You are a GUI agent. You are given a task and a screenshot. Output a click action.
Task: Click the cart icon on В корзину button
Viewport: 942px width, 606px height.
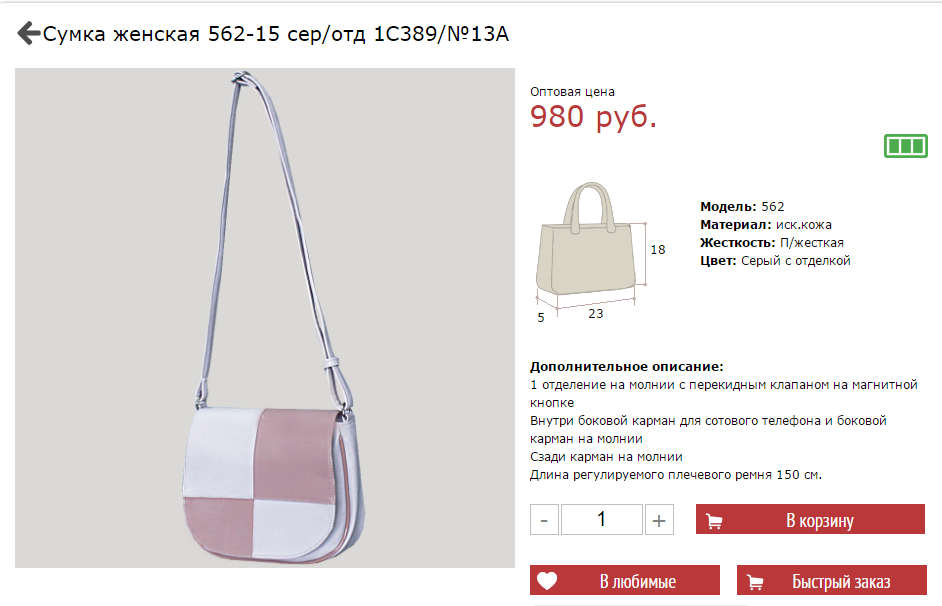[714, 521]
